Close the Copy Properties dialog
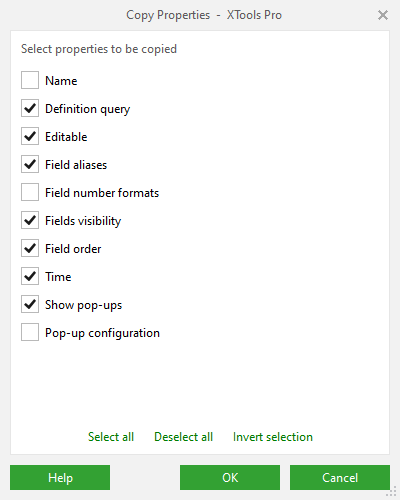 coord(383,15)
